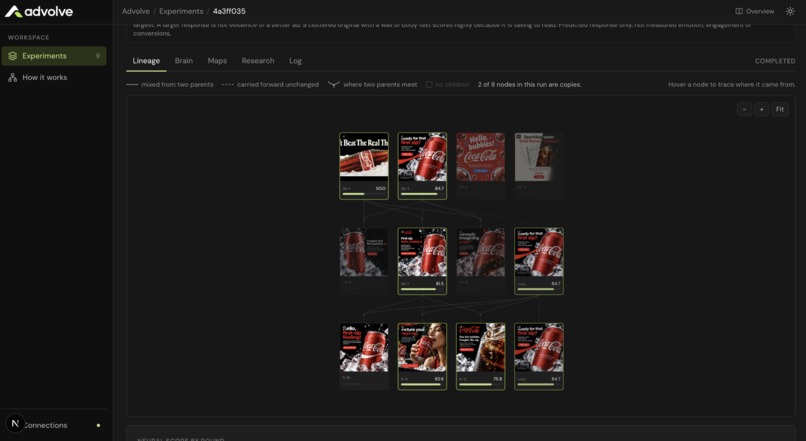Toggle the 'no children' legend checkbox
The height and width of the screenshot is (441, 806).
(x=429, y=84)
